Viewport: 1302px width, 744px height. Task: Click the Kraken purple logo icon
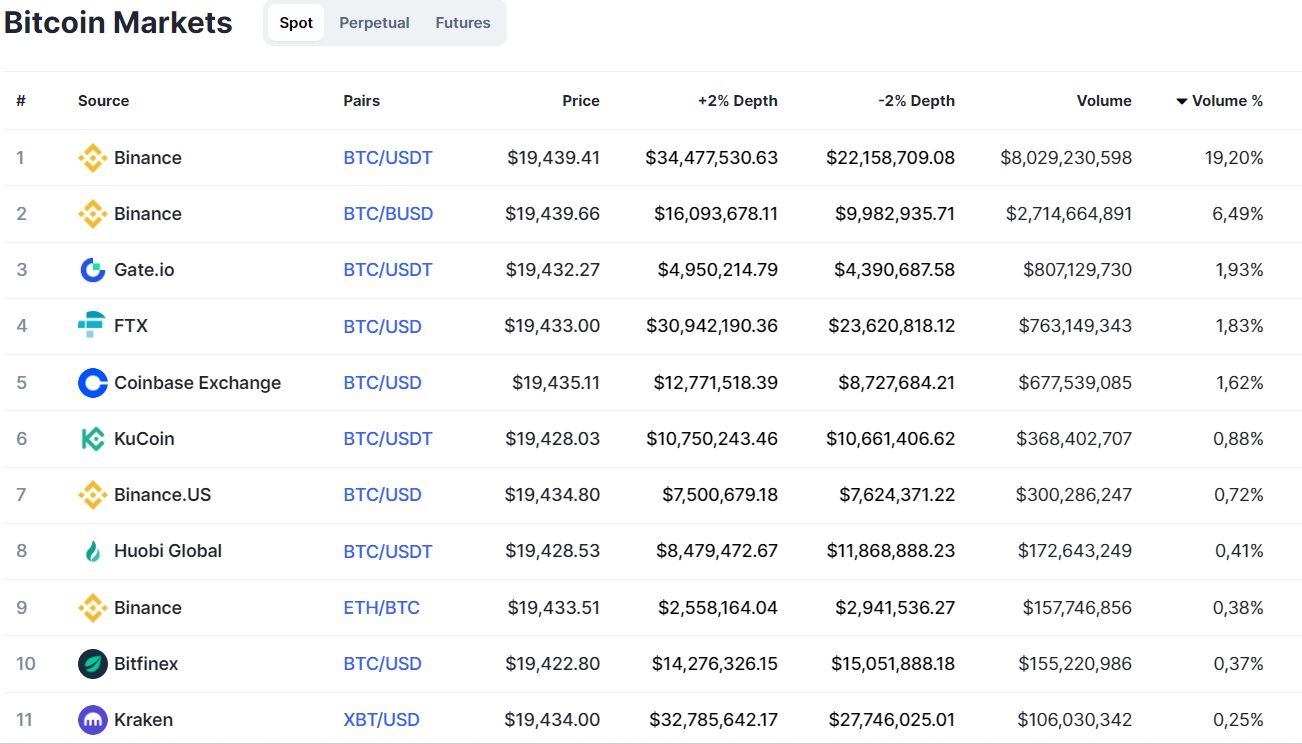pos(92,720)
